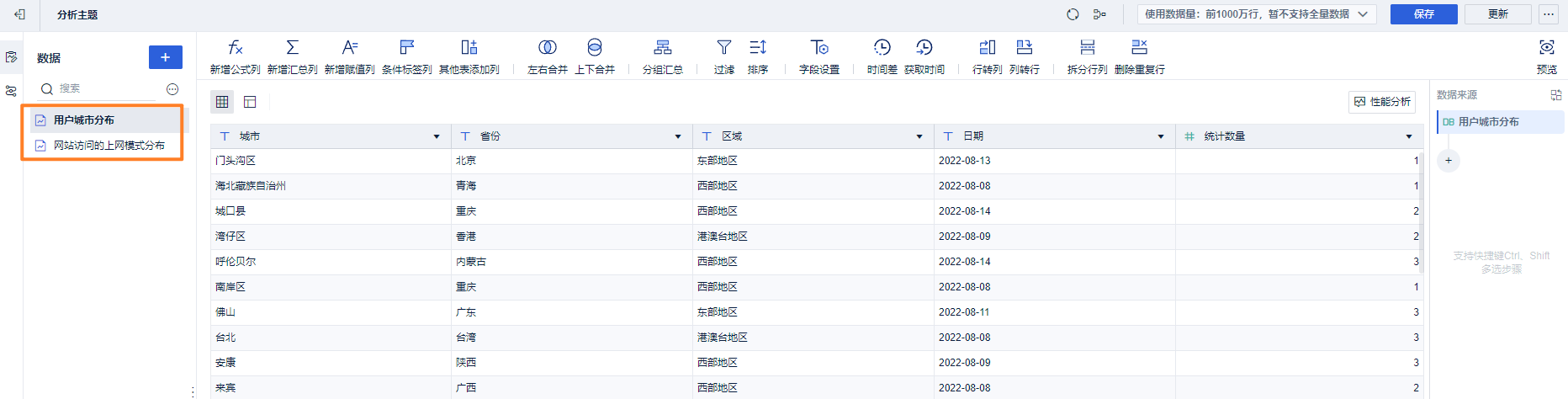Expand the 省份 column header dropdown
The height and width of the screenshot is (399, 1568).
pyautogui.click(x=678, y=136)
